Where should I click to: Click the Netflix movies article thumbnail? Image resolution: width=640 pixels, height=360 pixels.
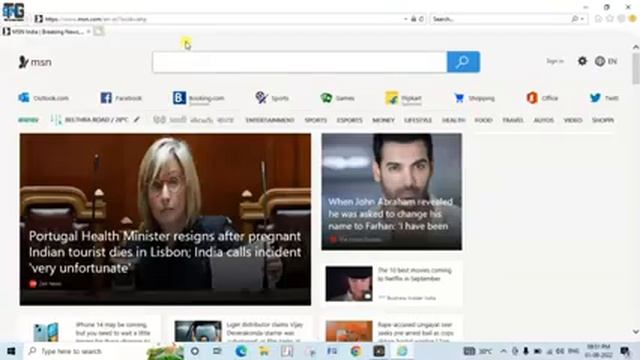[349, 284]
